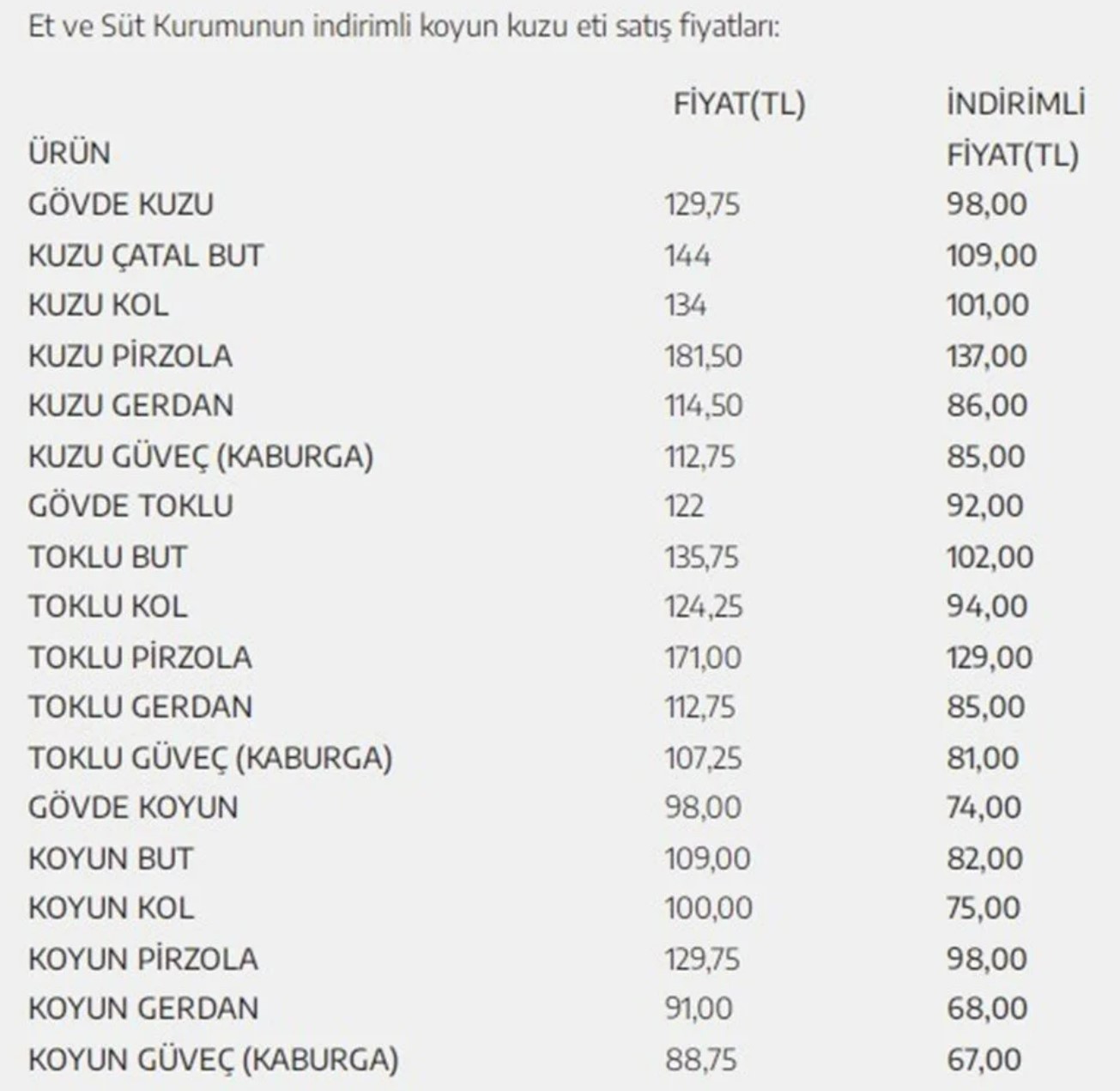Click the TOKLU KOL product name

pos(108,607)
